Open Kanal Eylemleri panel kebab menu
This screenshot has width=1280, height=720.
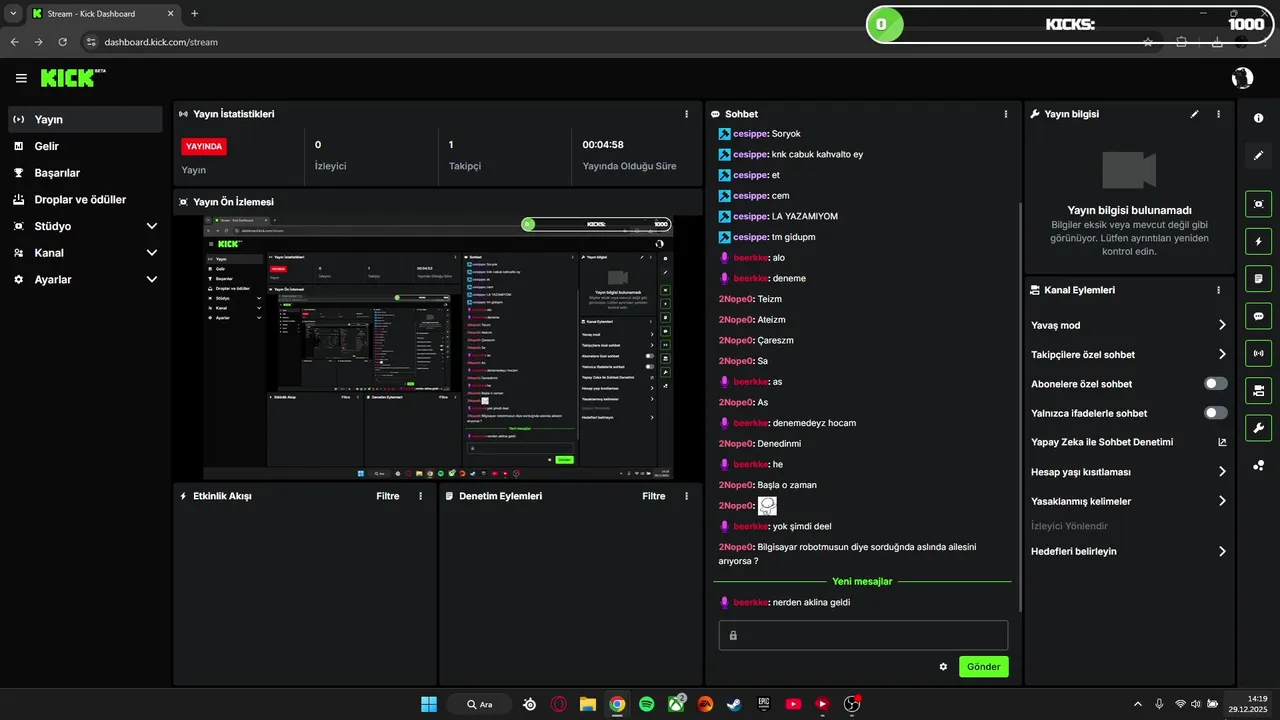tap(1218, 290)
